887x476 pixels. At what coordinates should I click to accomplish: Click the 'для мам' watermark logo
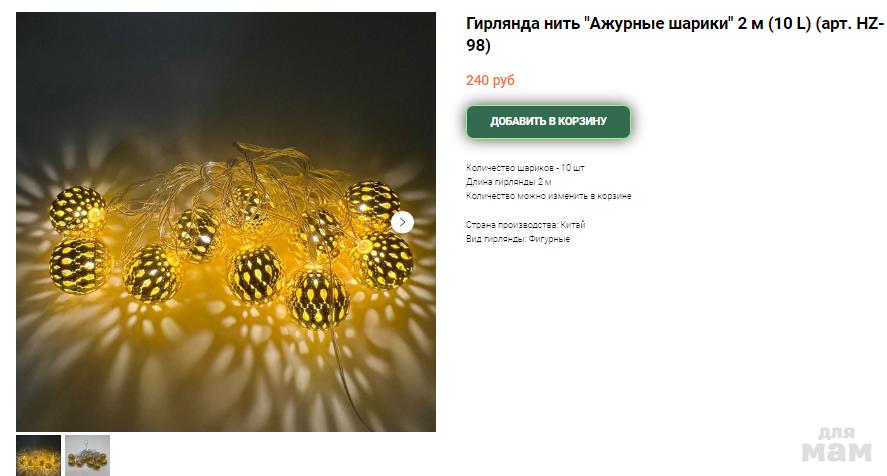tap(837, 445)
